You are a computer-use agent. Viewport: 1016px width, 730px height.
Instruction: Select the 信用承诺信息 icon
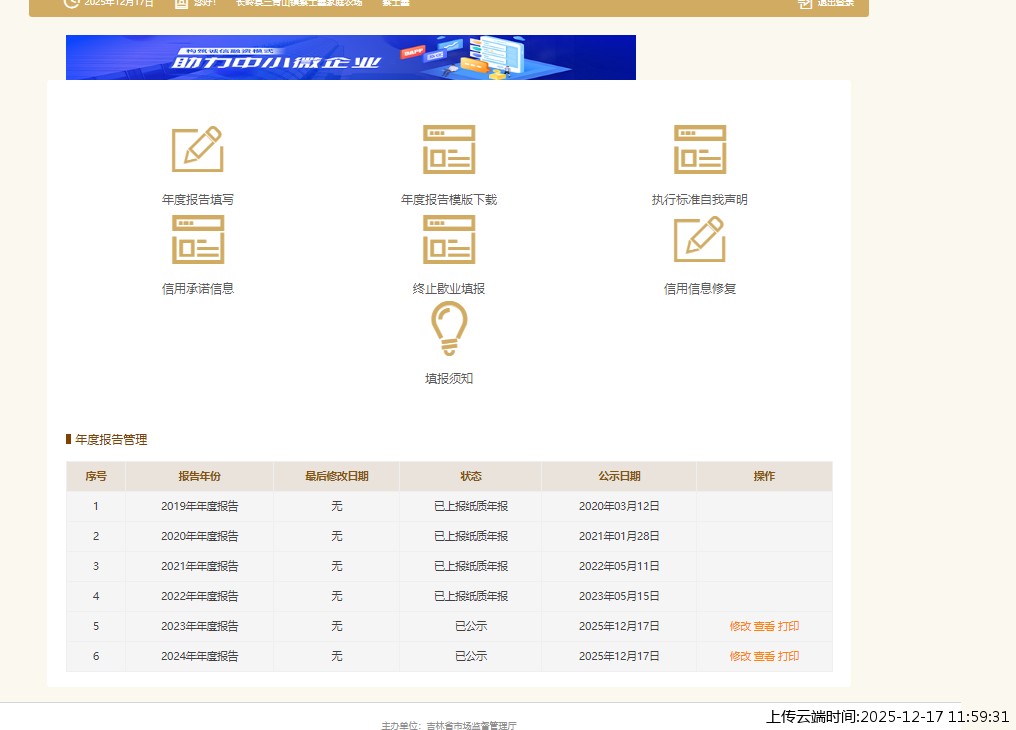click(197, 240)
